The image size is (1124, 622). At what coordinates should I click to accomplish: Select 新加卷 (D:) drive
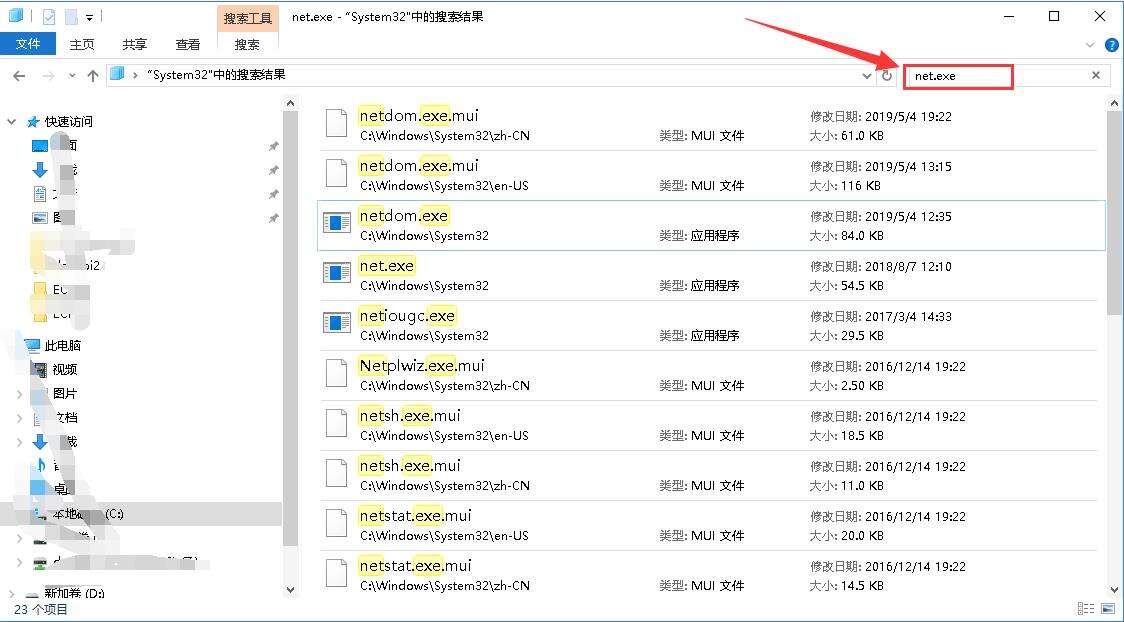pos(74,594)
